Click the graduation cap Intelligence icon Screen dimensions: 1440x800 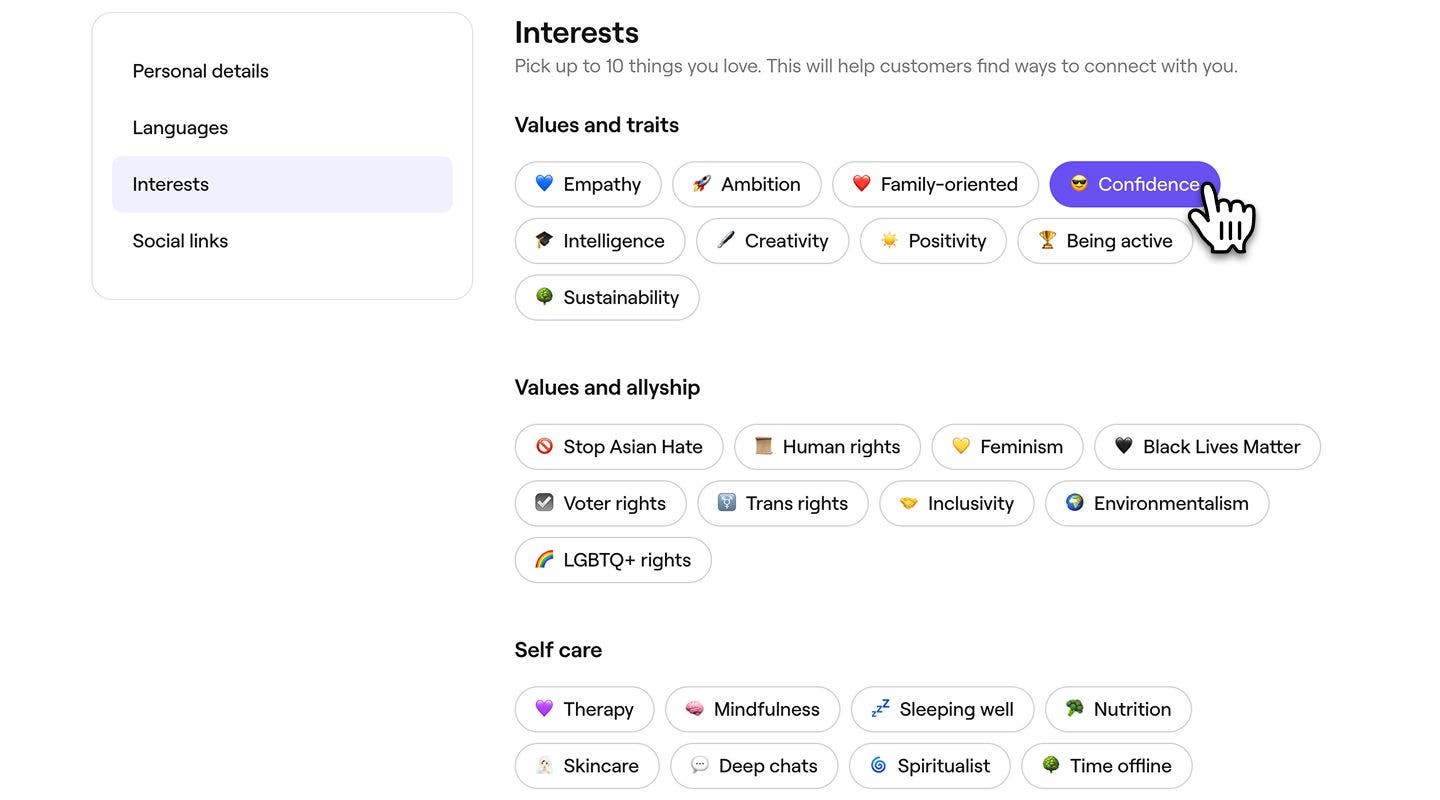tap(544, 241)
